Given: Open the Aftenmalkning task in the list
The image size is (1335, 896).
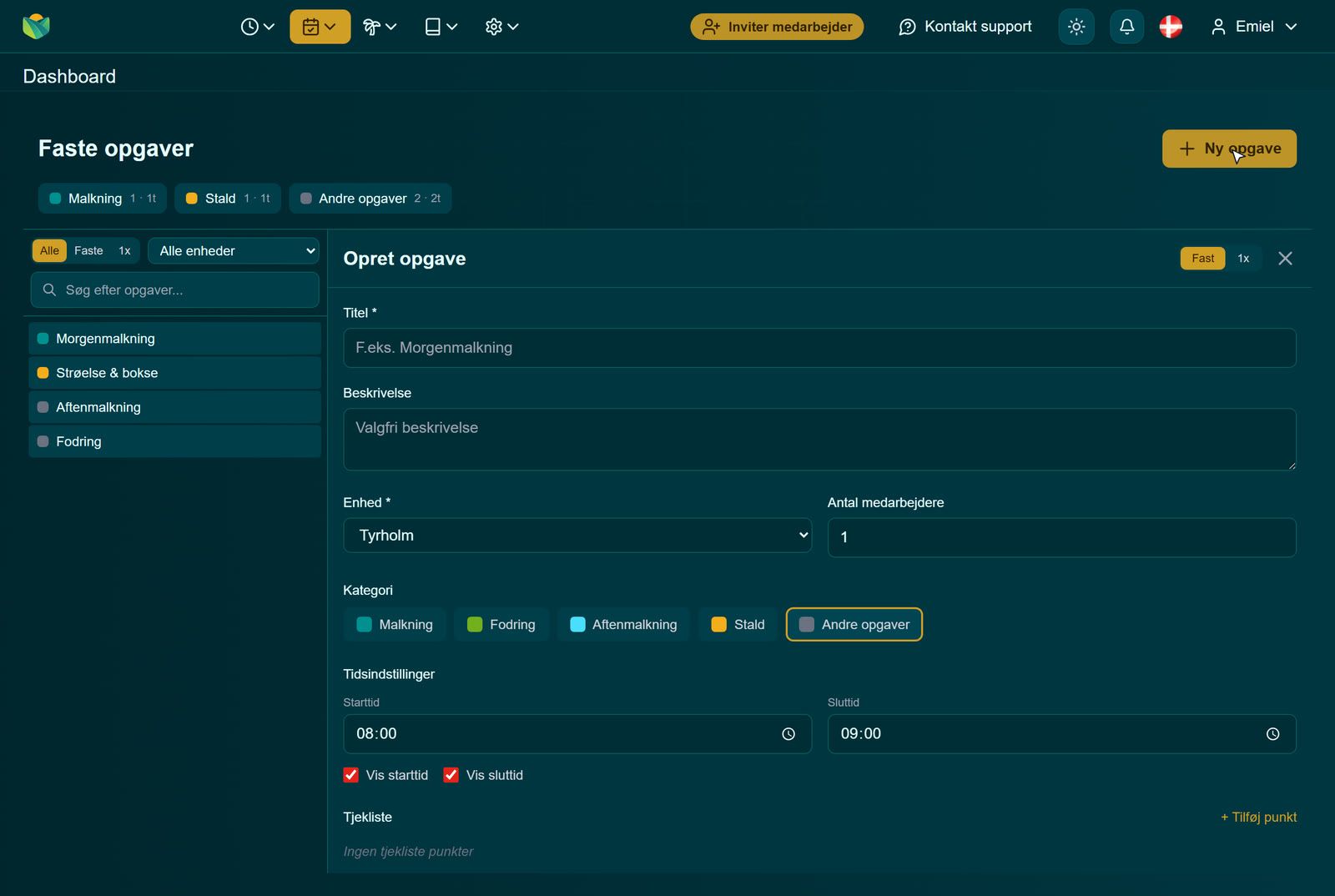Looking at the screenshot, I should pos(175,407).
